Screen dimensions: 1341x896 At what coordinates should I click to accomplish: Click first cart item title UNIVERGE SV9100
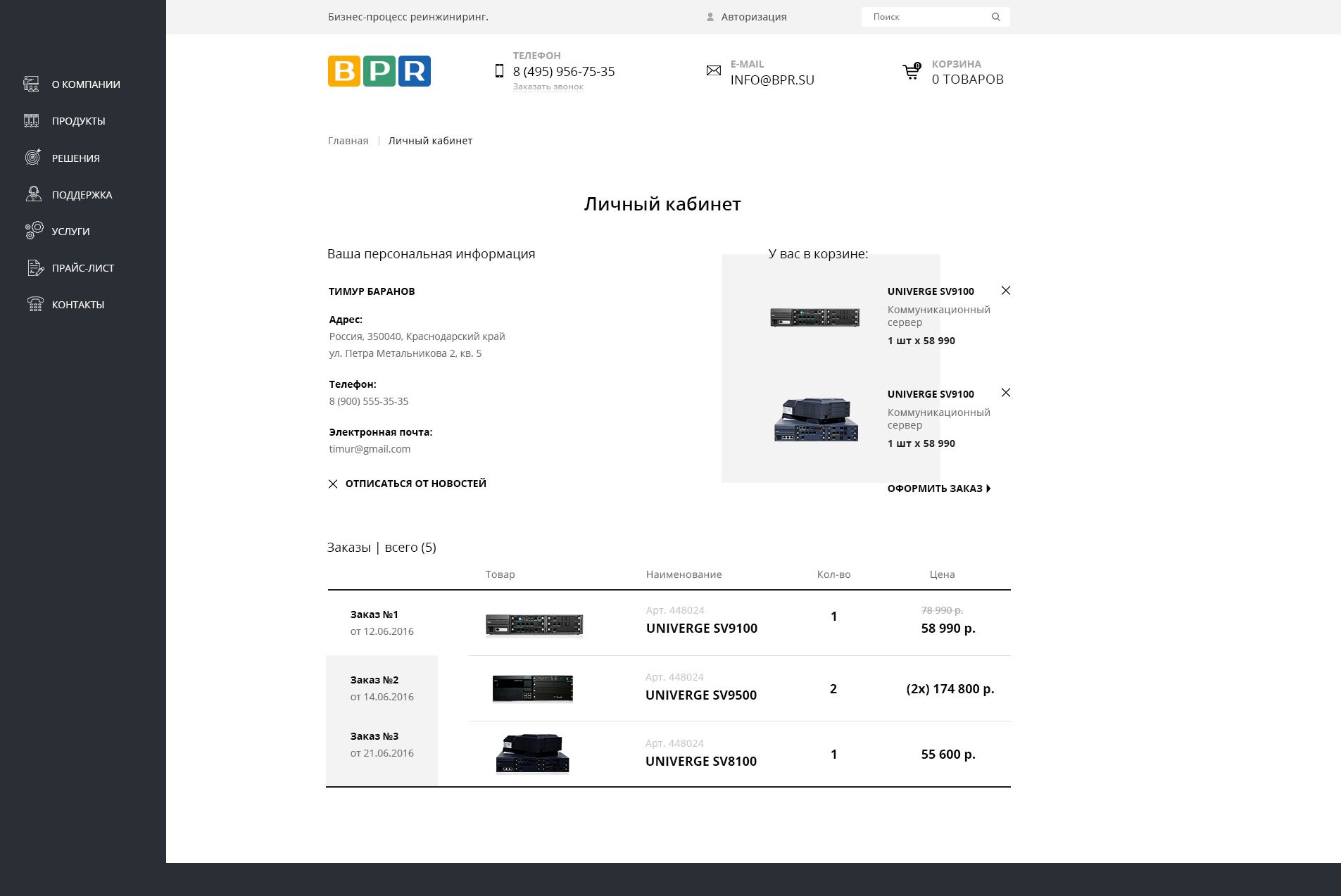(x=931, y=291)
